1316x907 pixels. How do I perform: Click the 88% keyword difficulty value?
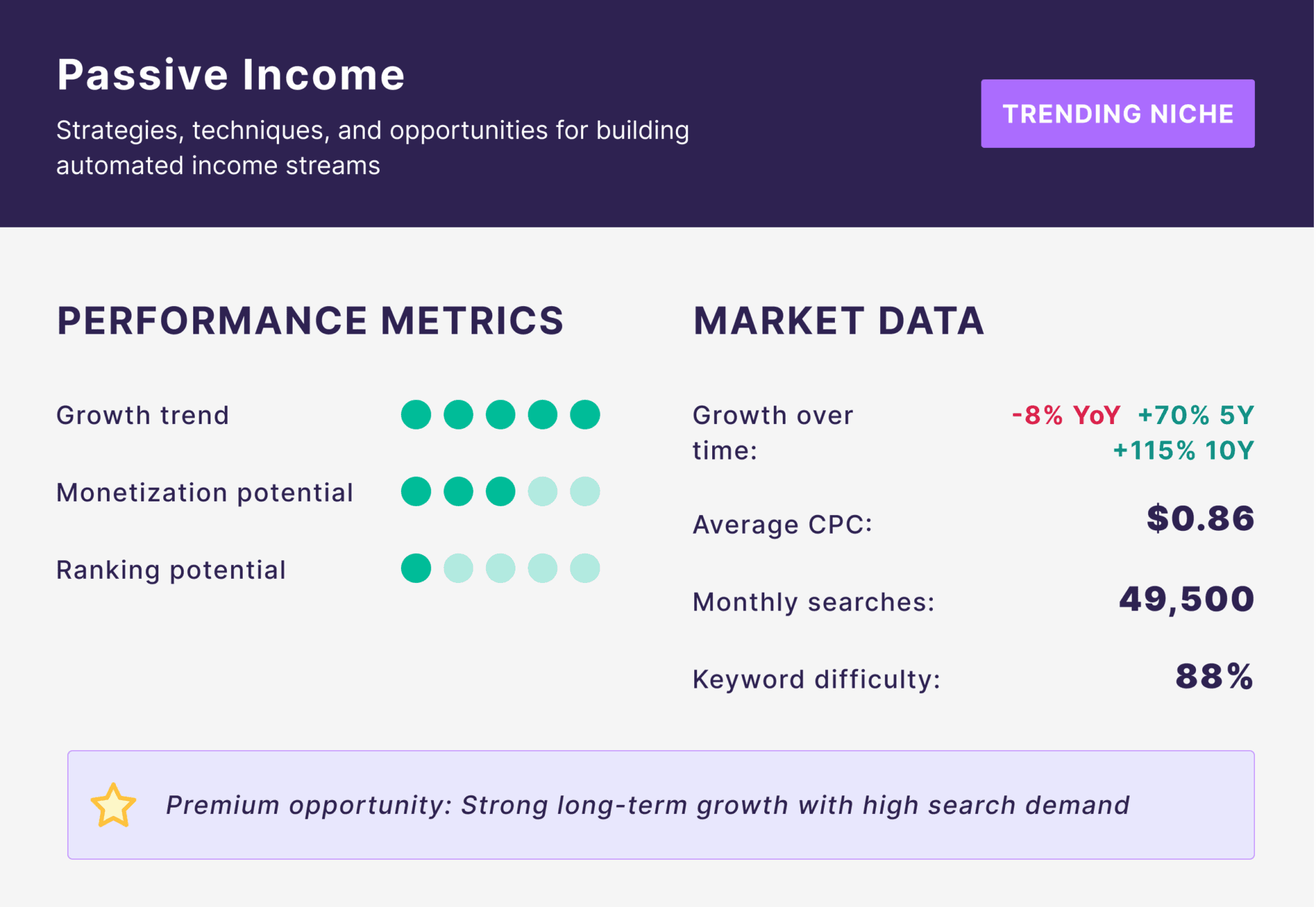click(1215, 677)
